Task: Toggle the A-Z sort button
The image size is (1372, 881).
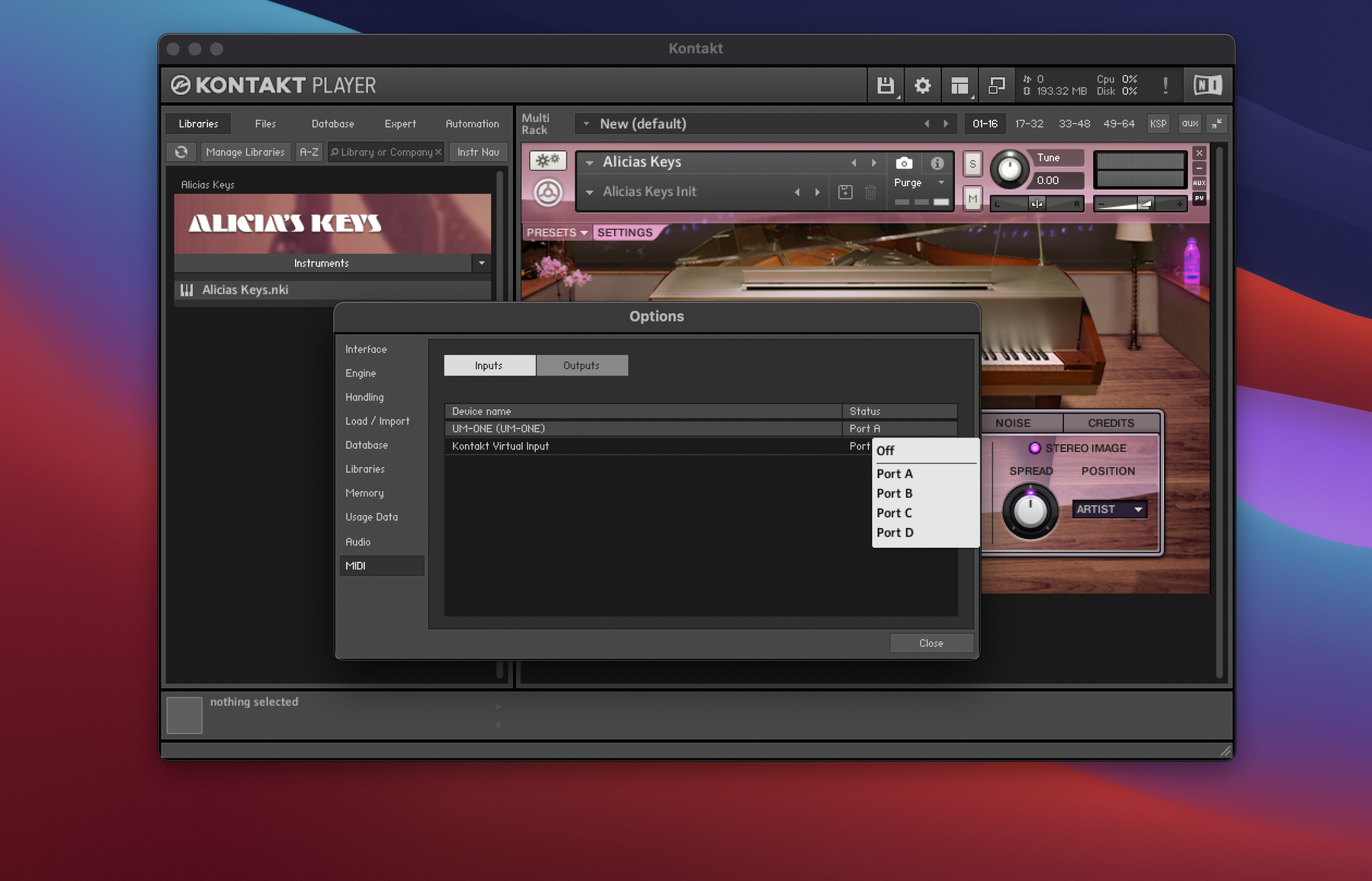Action: [x=309, y=152]
